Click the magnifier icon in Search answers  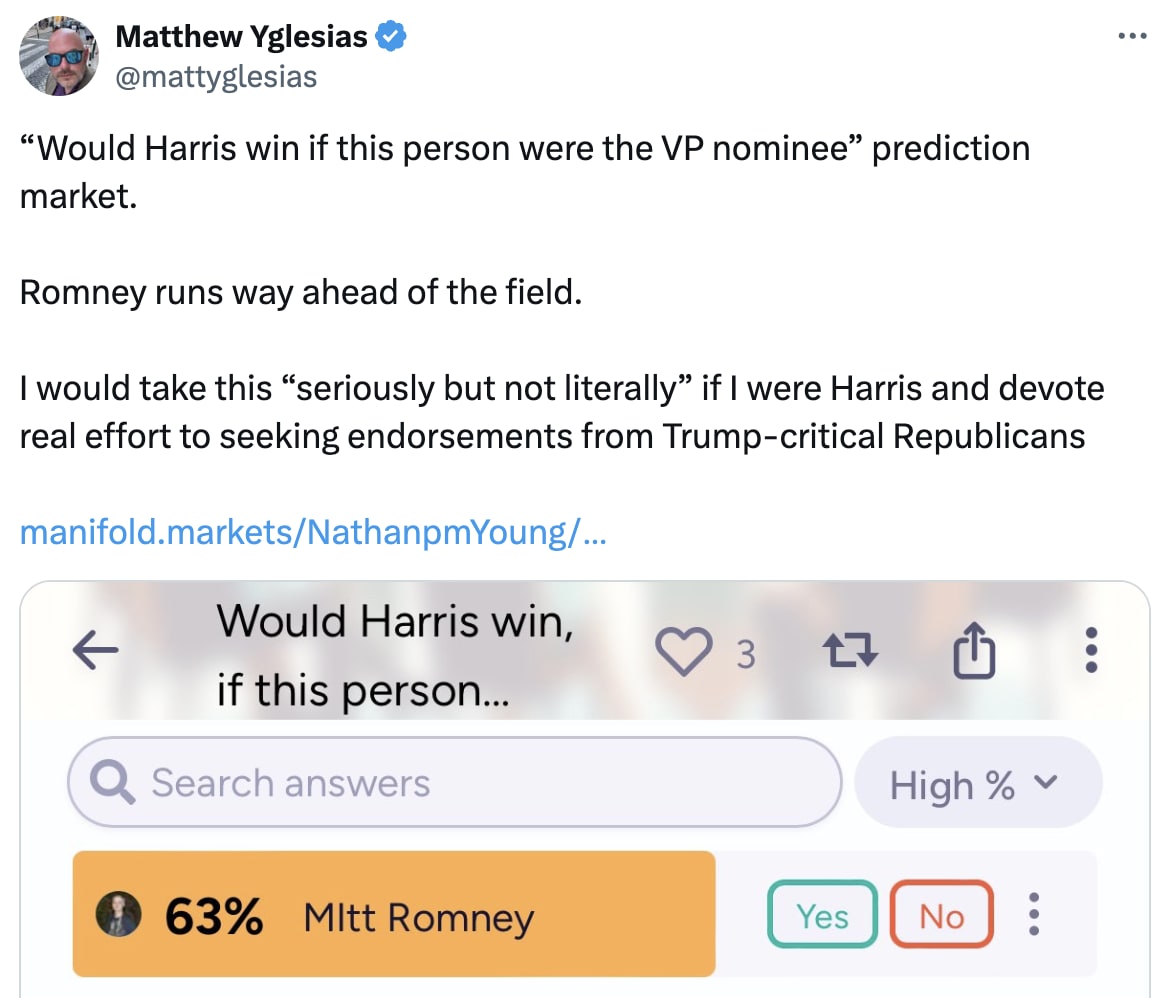(x=113, y=783)
